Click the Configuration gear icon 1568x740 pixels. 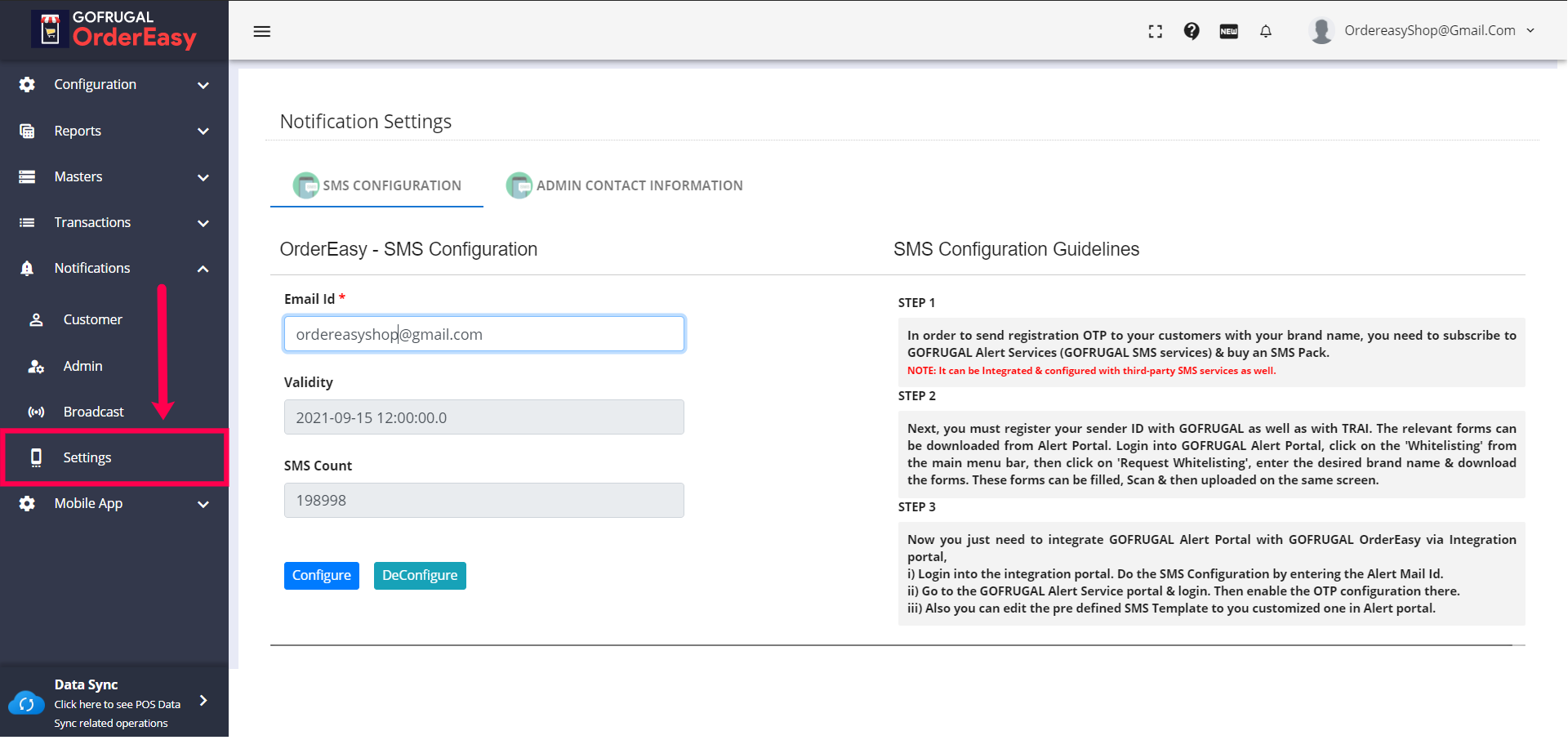click(x=27, y=84)
